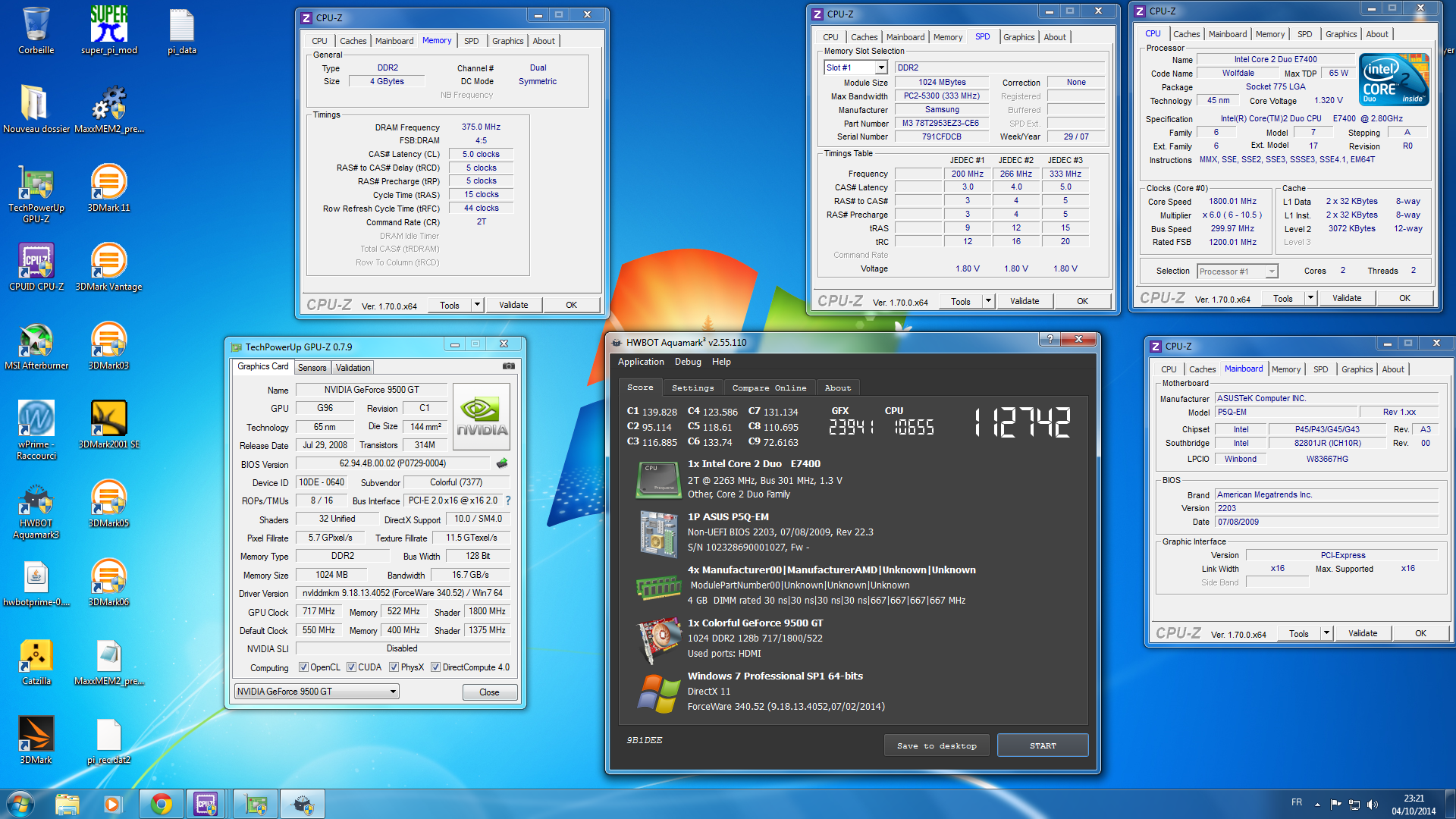The height and width of the screenshot is (819, 1456).
Task: Open Settings tab in Aquamark3
Action: 692,388
